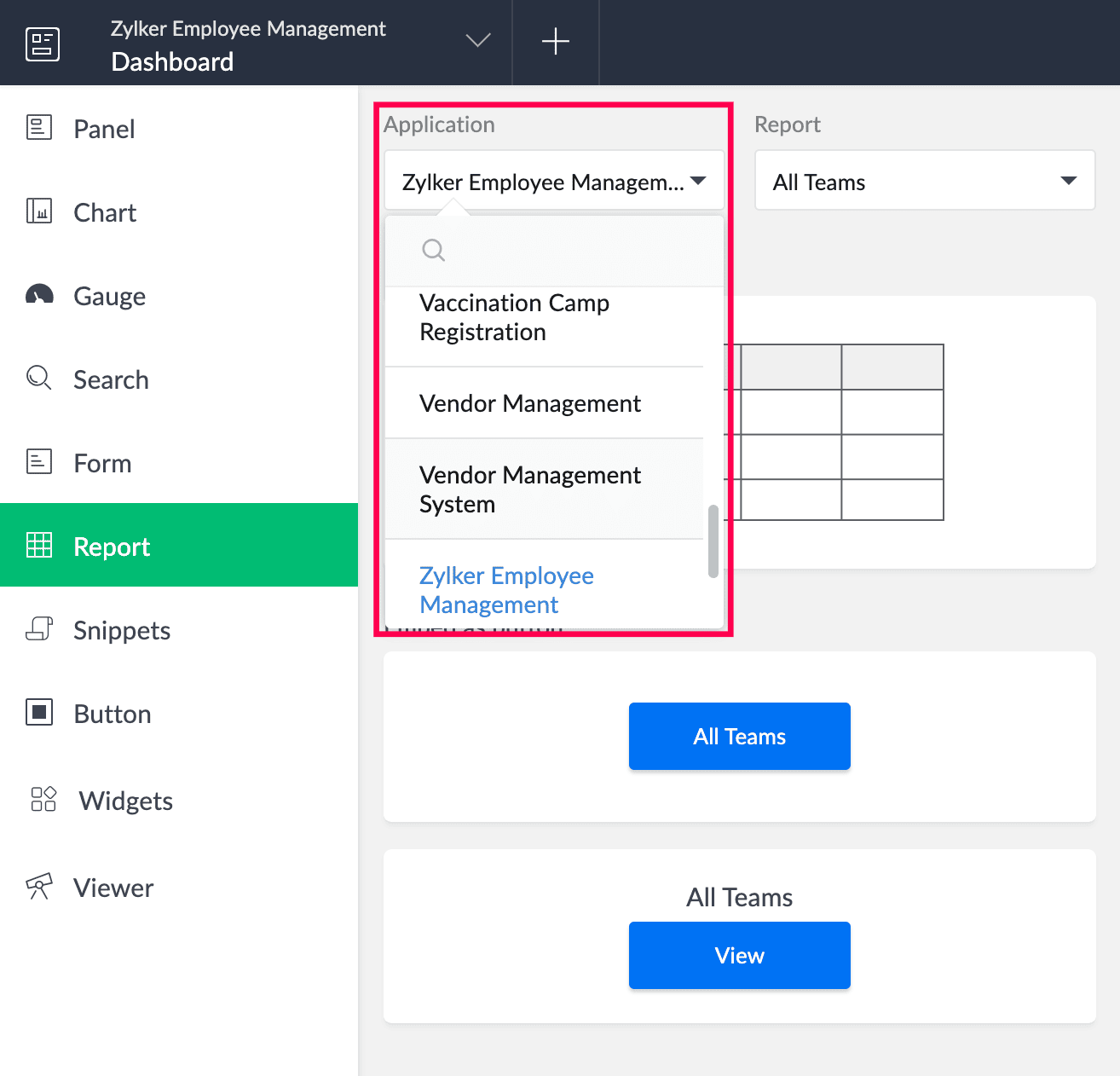Click the Snippets scroll icon

coord(39,629)
